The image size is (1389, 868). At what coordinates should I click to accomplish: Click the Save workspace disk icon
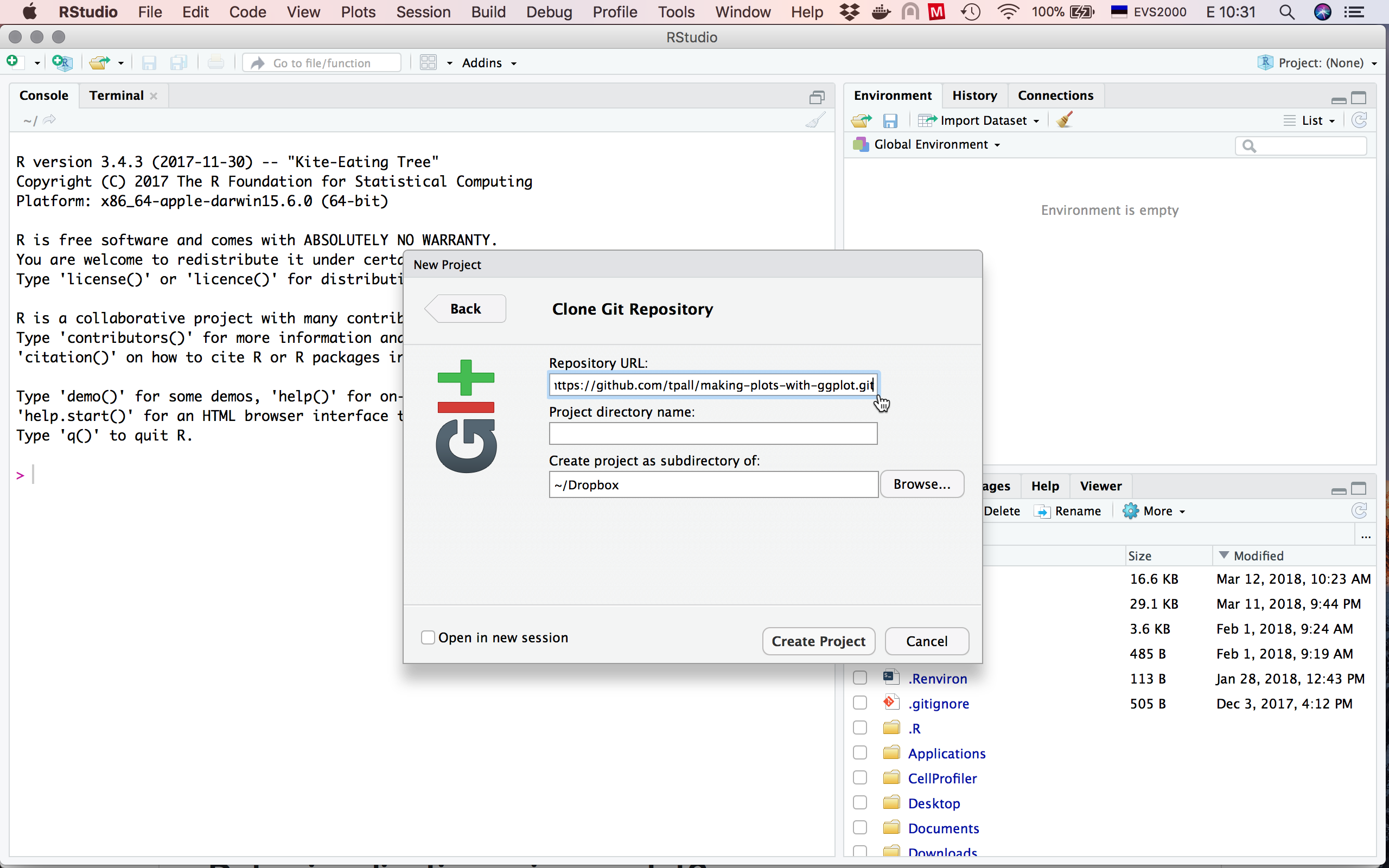point(890,120)
